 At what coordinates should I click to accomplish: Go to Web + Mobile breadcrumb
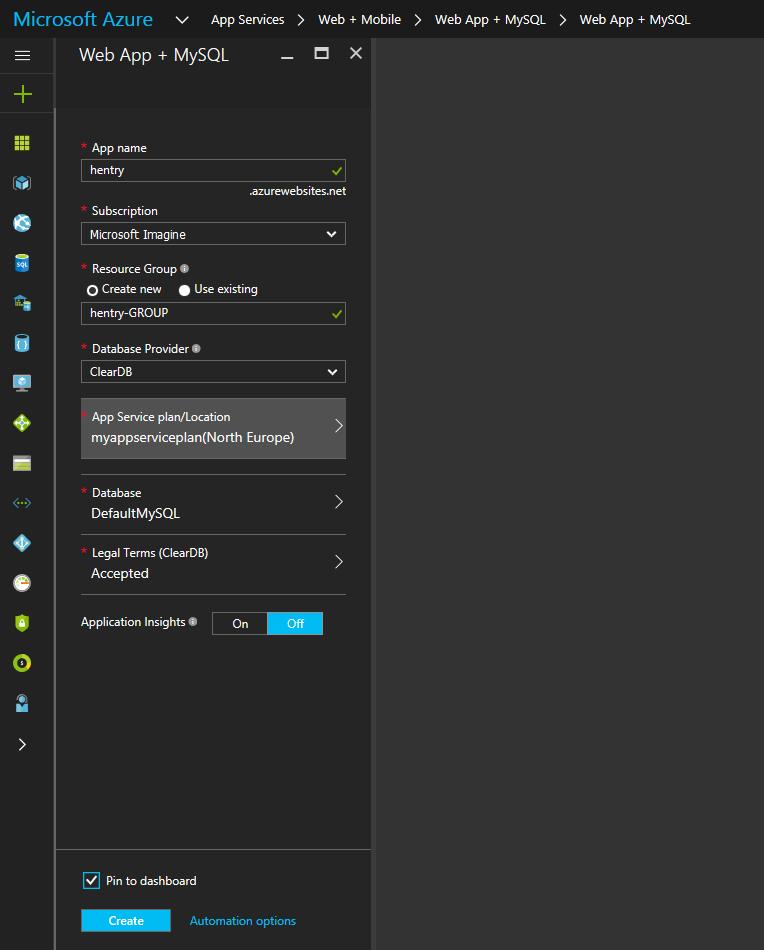(359, 19)
